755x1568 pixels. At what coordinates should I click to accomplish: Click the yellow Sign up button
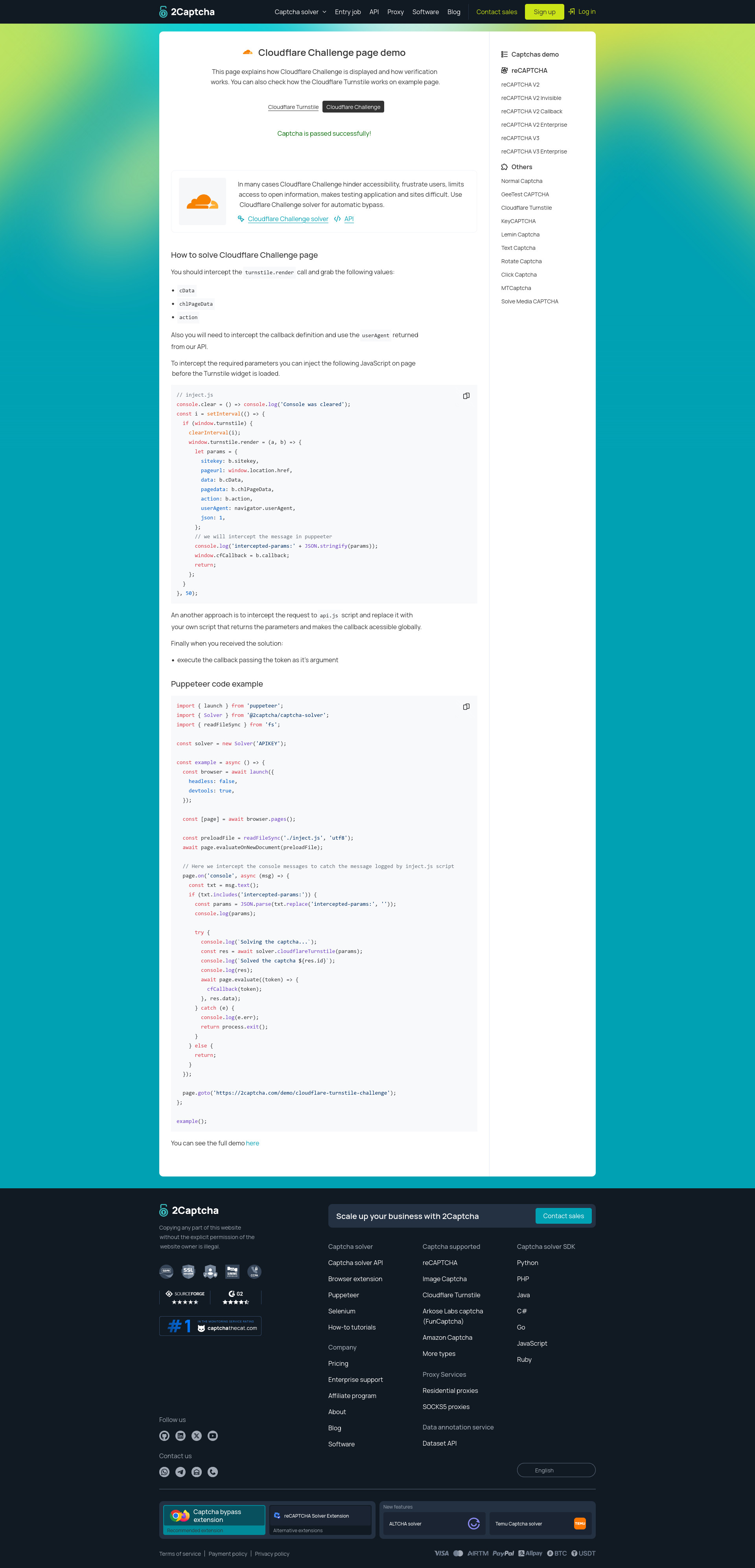pos(545,11)
